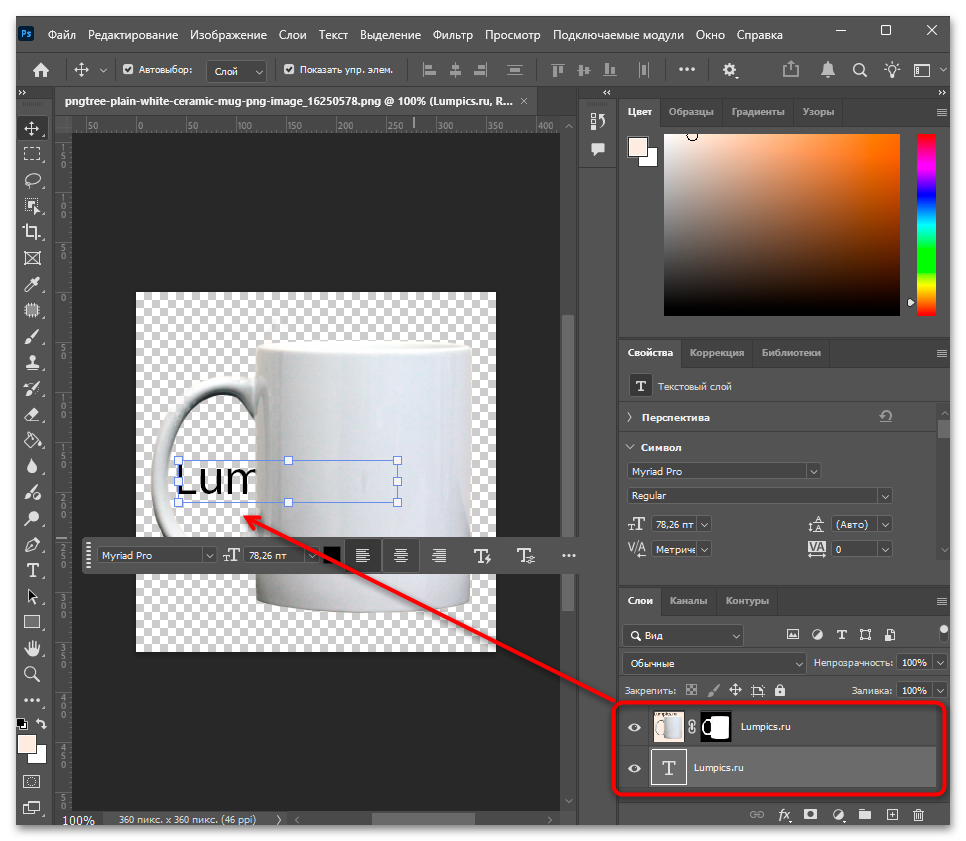Reset the Перспектива transform

click(886, 417)
